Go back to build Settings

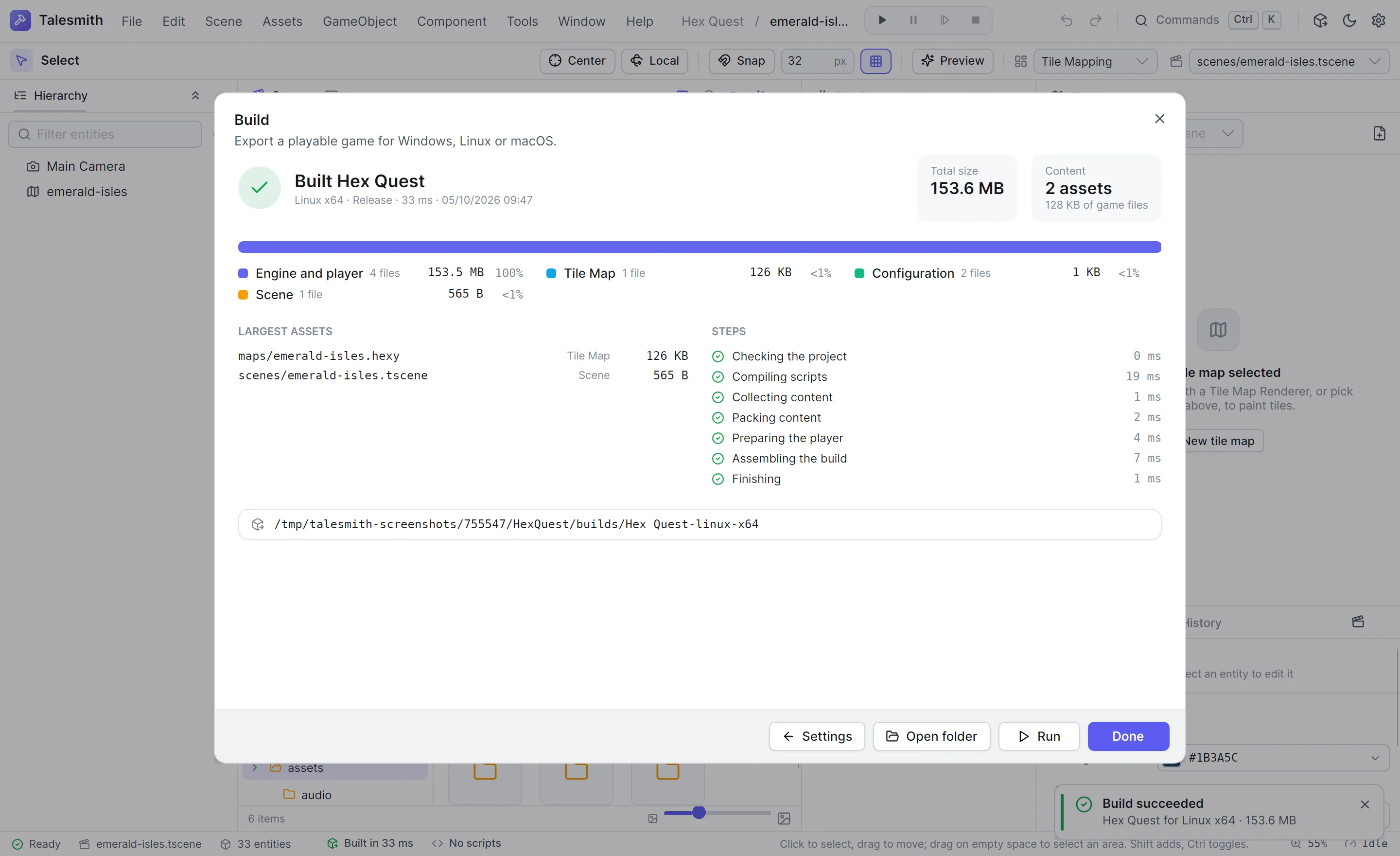coord(817,736)
